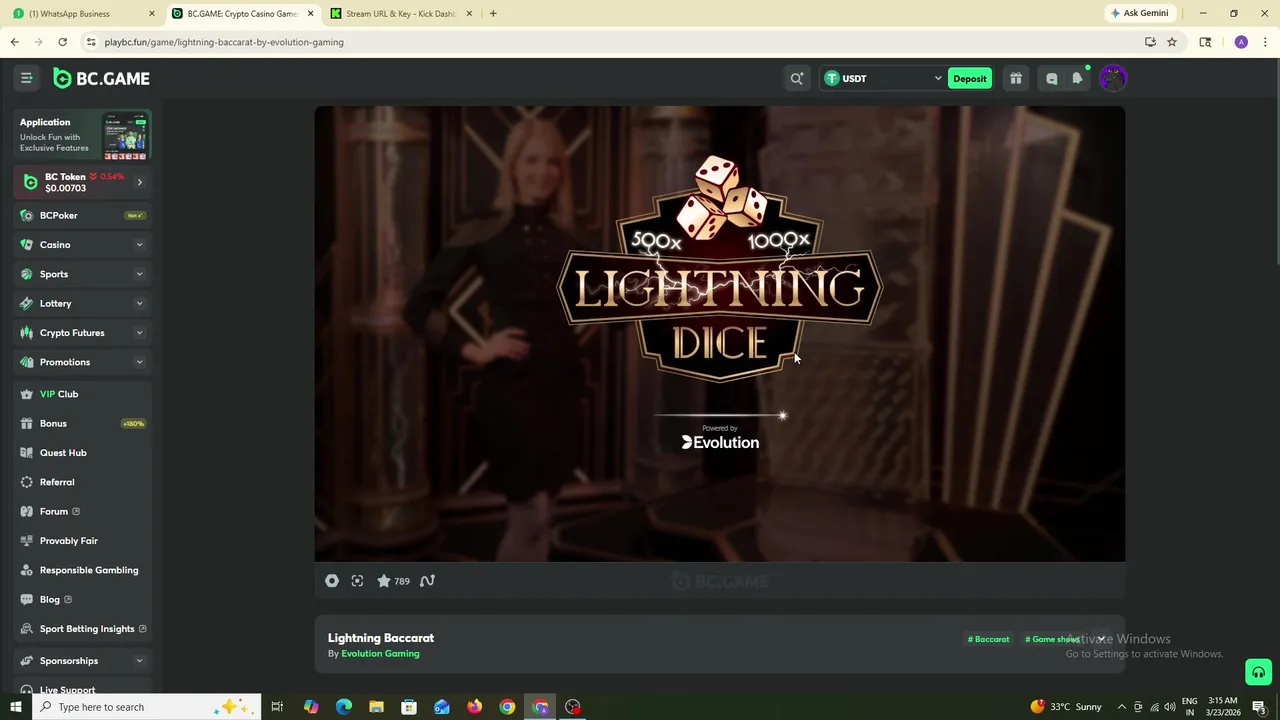This screenshot has width=1280, height=720.
Task: Click the # Baccarat tag
Action: click(988, 639)
